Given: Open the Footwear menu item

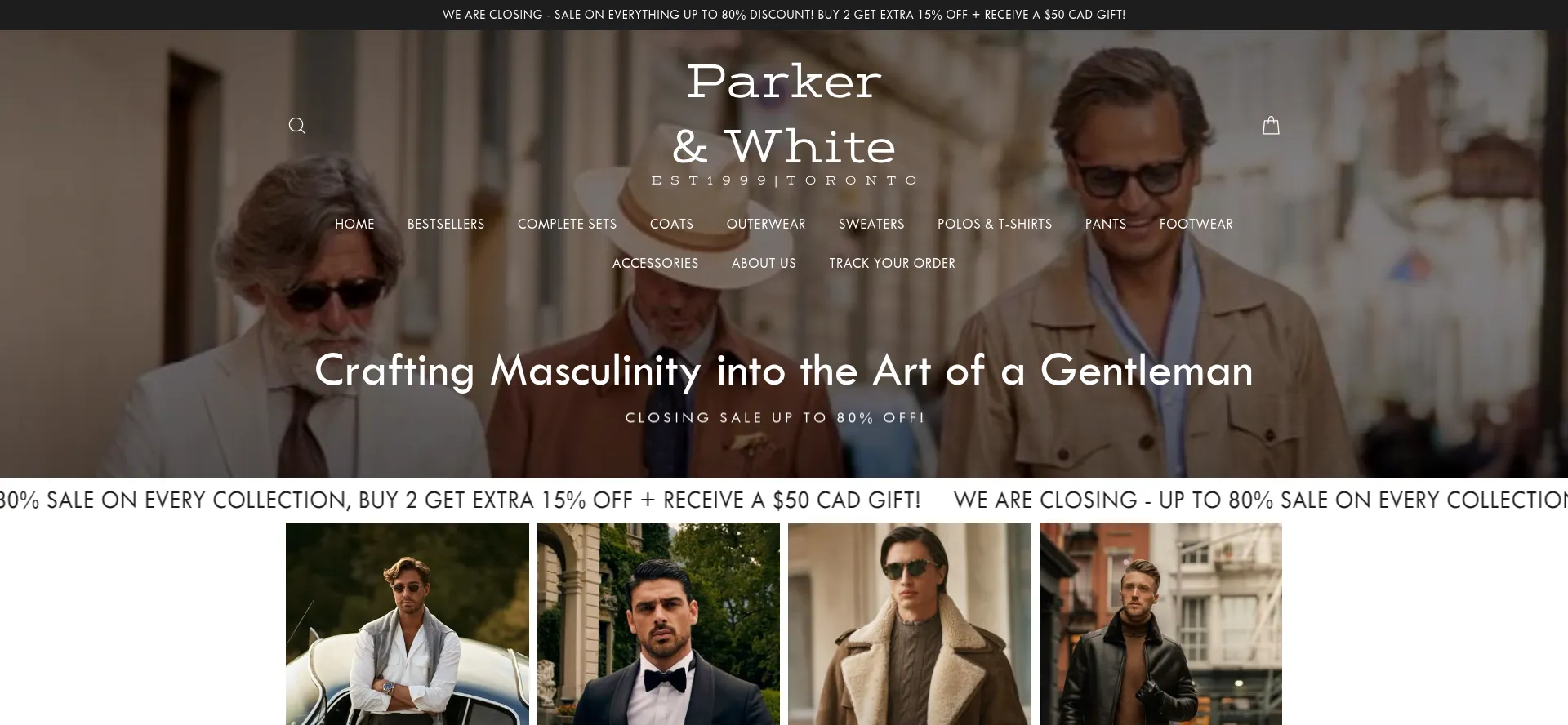Looking at the screenshot, I should pos(1196,224).
